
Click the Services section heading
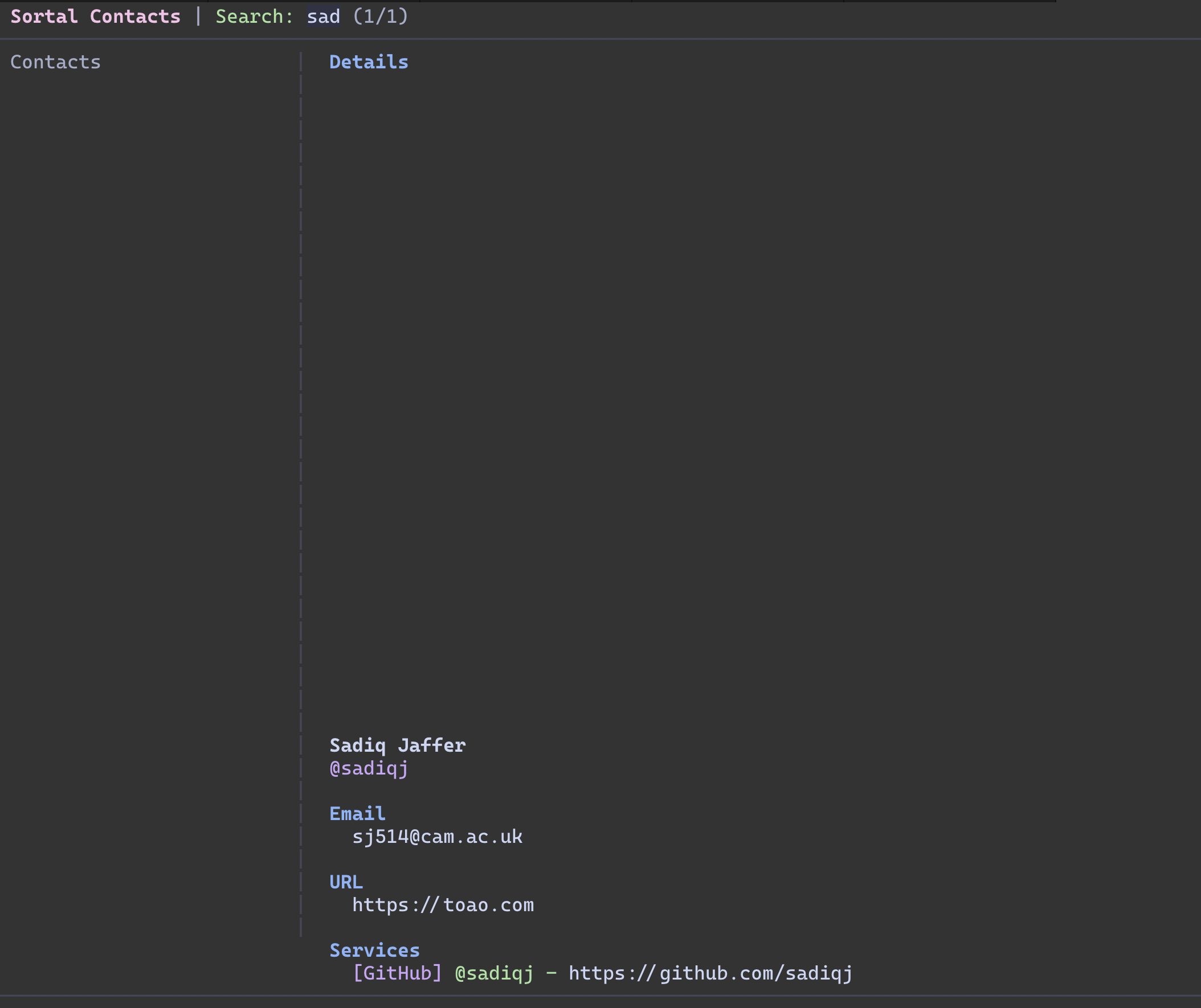374,950
